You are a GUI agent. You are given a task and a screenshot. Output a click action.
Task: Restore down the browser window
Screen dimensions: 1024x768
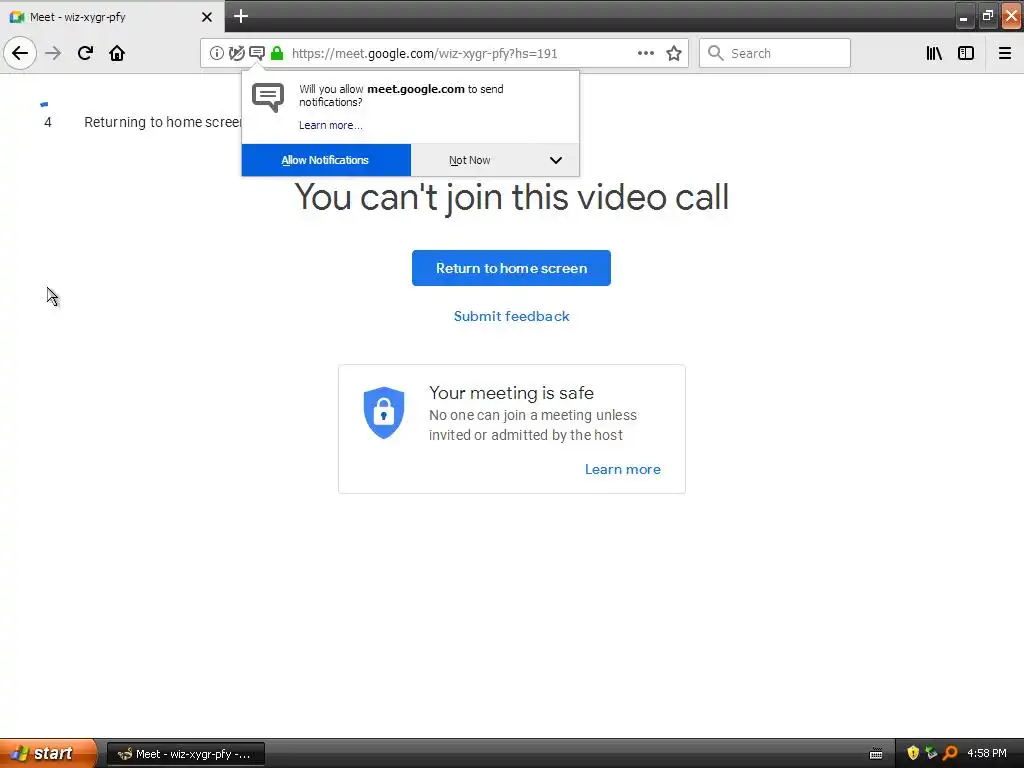[987, 16]
